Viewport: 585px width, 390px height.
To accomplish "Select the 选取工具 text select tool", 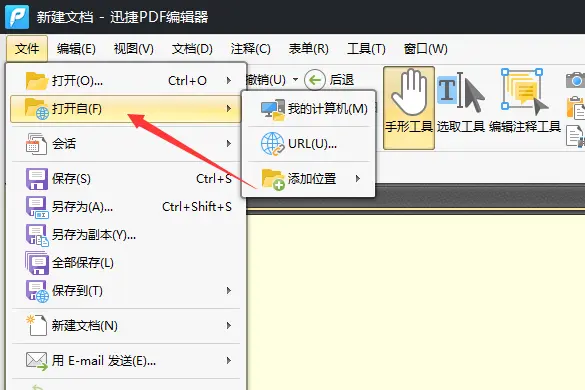I will 461,93.
